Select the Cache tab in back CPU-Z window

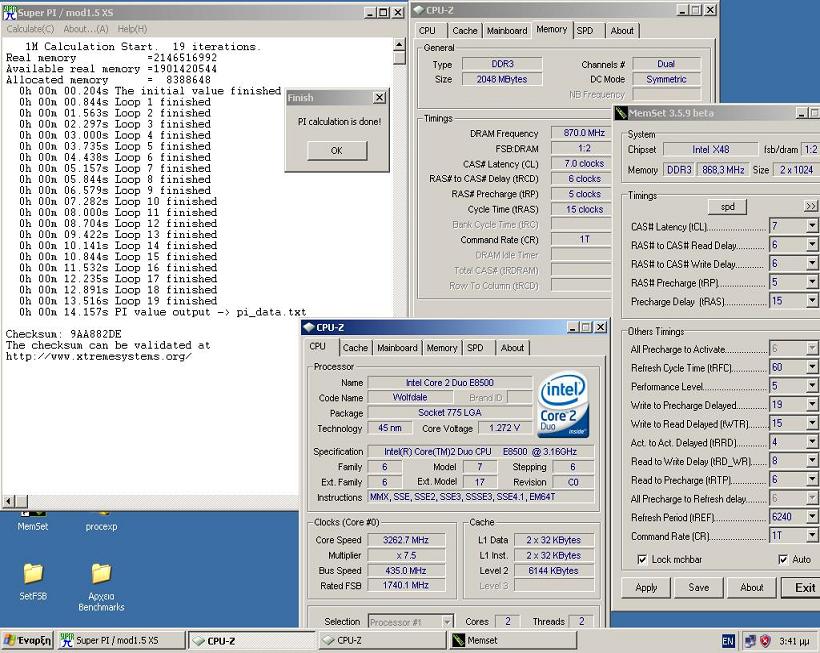point(465,31)
